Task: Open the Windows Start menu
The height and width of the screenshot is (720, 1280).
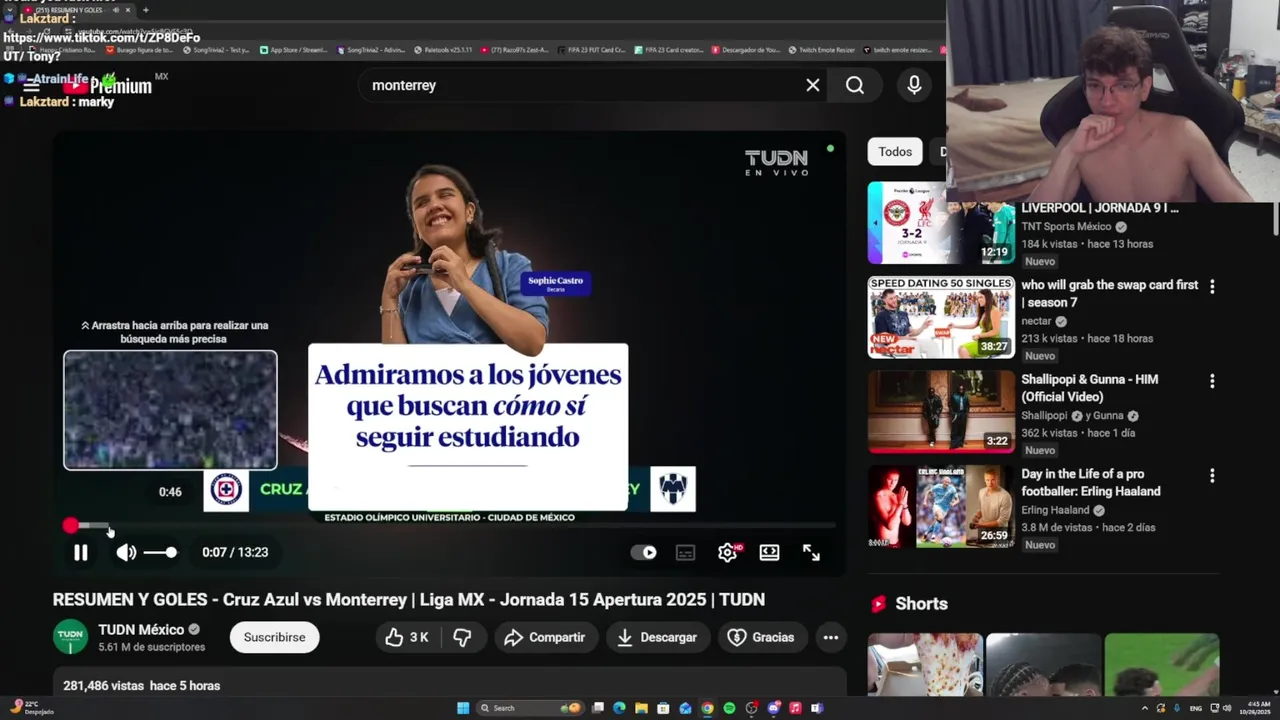Action: pyautogui.click(x=463, y=708)
